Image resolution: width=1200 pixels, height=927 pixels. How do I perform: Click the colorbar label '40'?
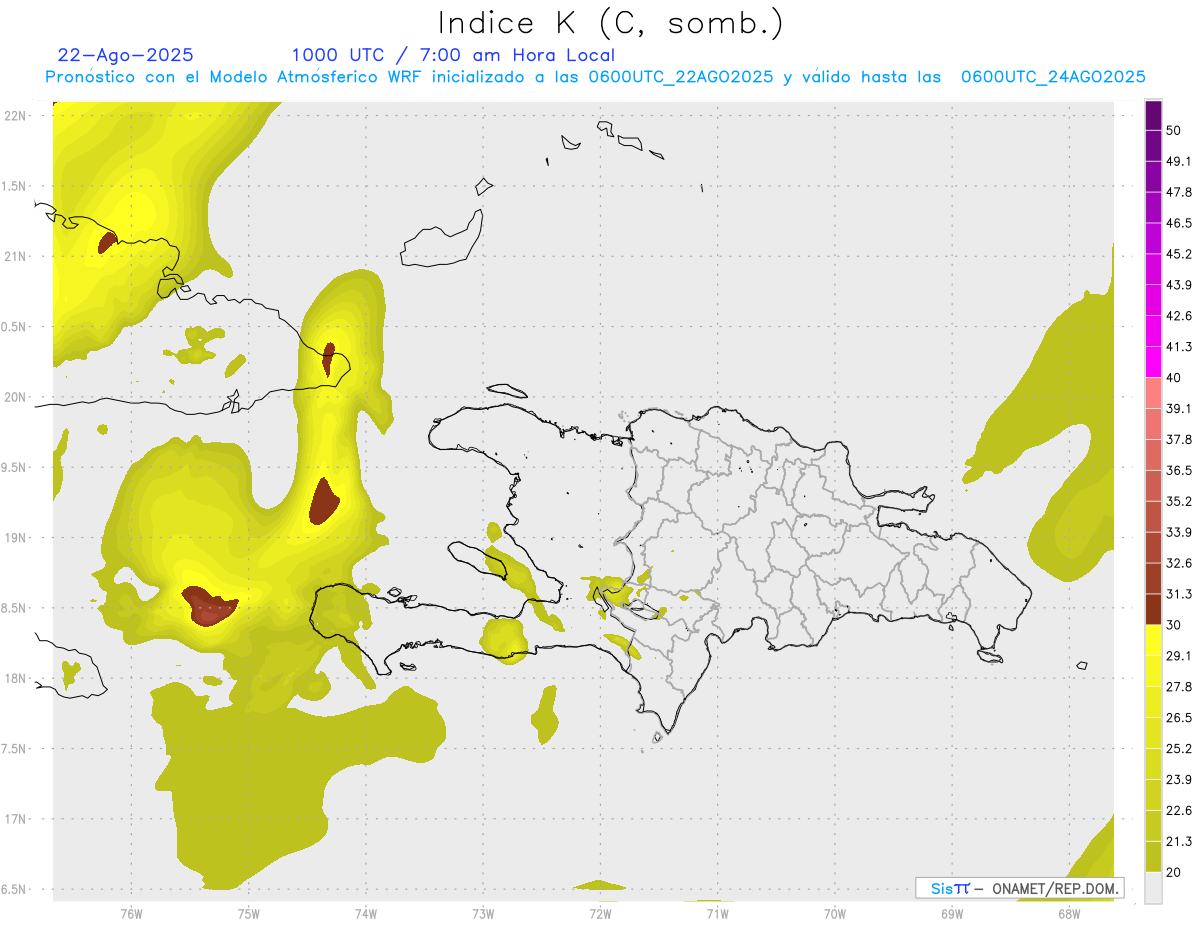pos(1175,378)
